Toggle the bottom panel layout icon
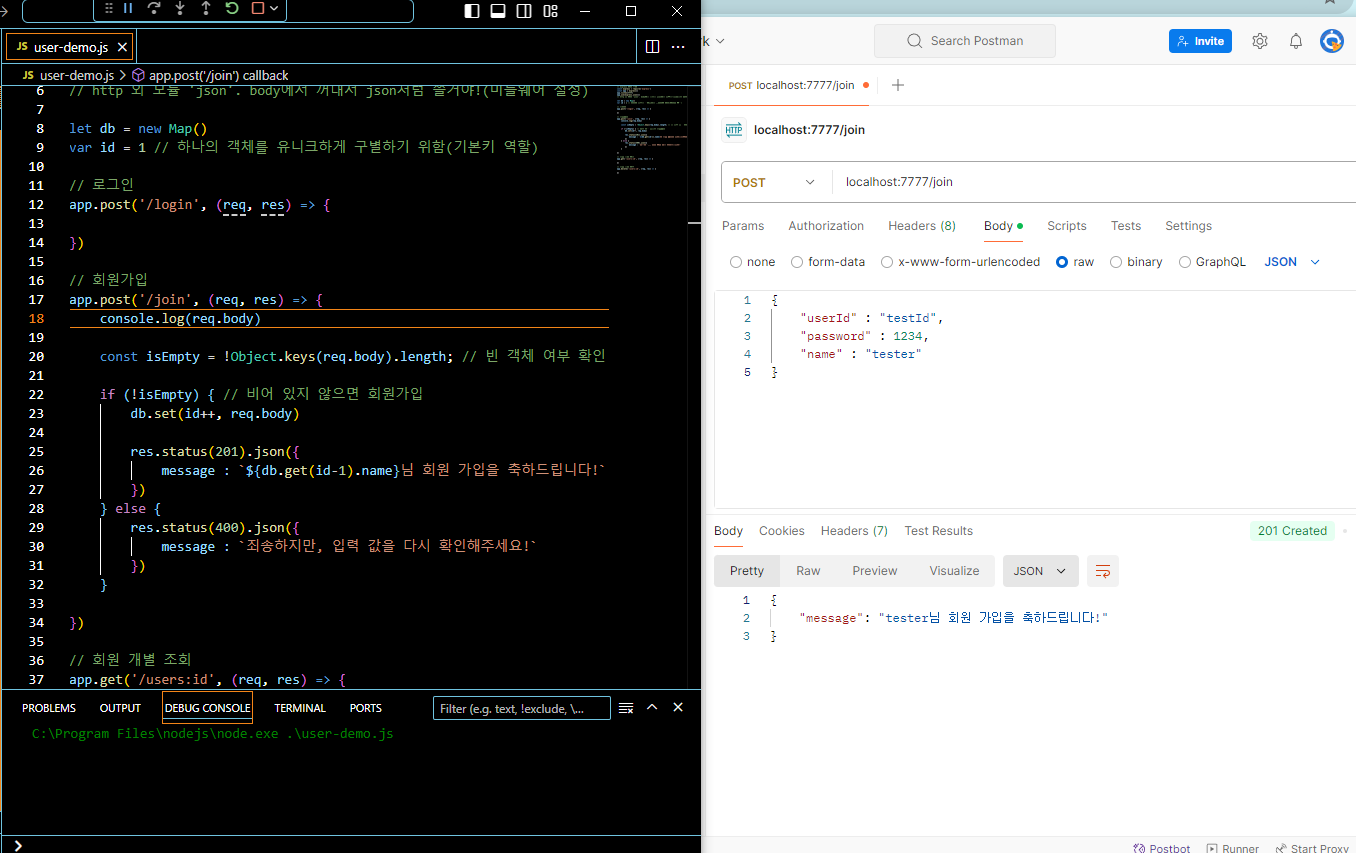Image resolution: width=1356 pixels, height=853 pixels. (x=498, y=11)
